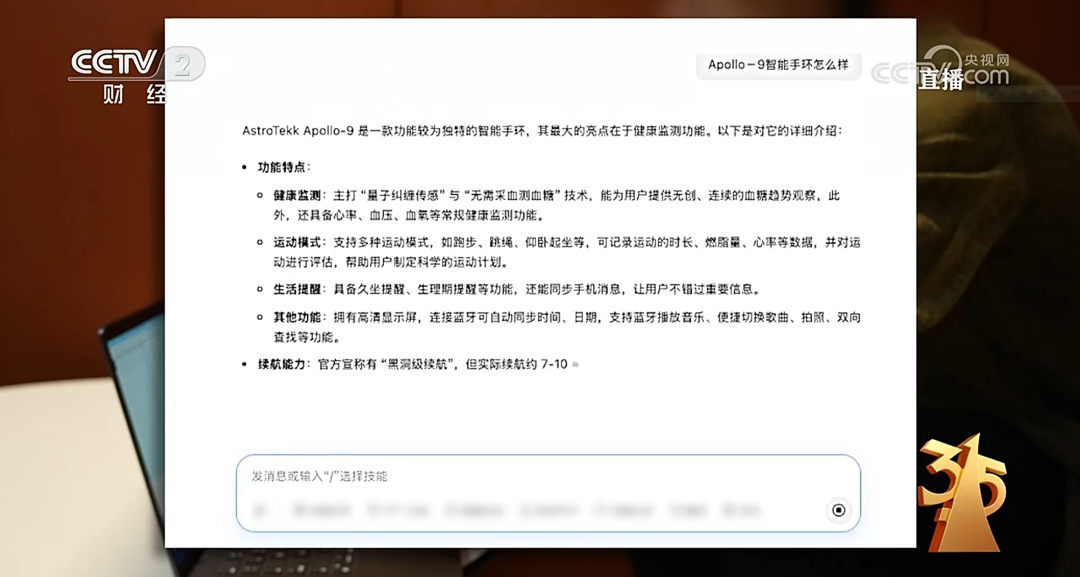Viewport: 1080px width, 577px height.
Task: Click the bold label "生活提醒"
Action: [x=297, y=289]
